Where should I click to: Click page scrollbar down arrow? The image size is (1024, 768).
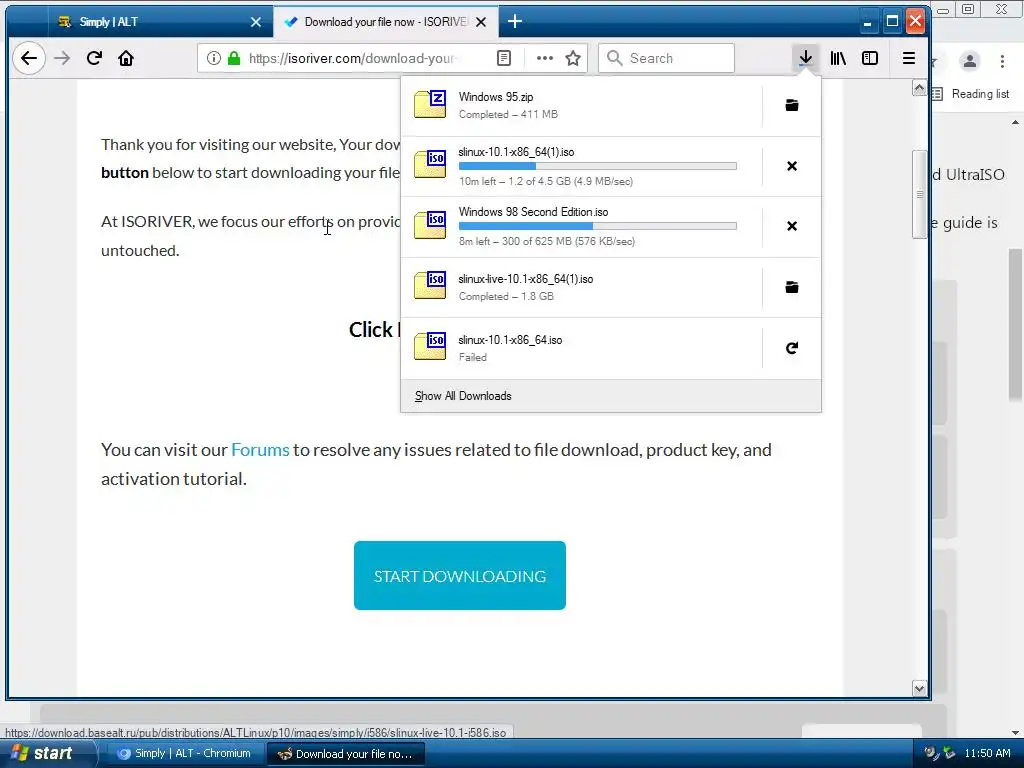click(919, 688)
